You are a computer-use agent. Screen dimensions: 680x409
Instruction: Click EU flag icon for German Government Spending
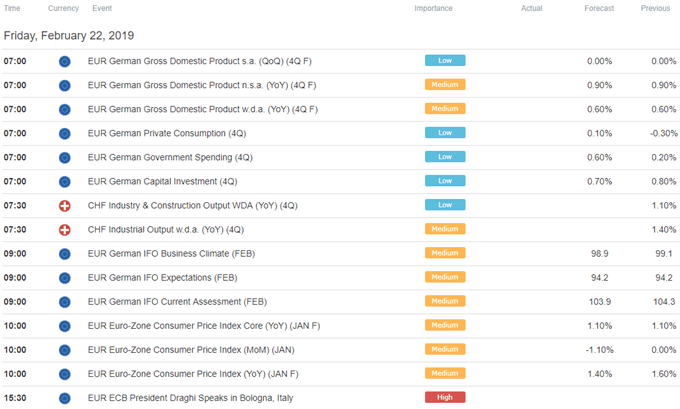coord(65,158)
